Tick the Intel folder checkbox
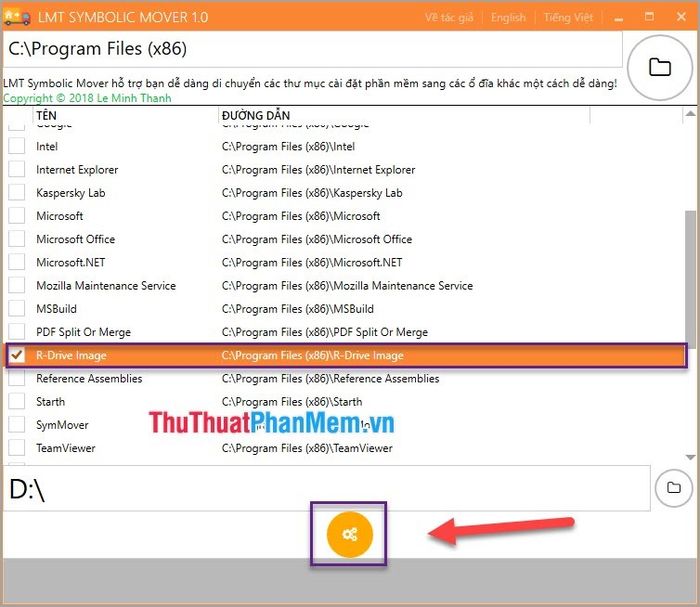 [17, 146]
